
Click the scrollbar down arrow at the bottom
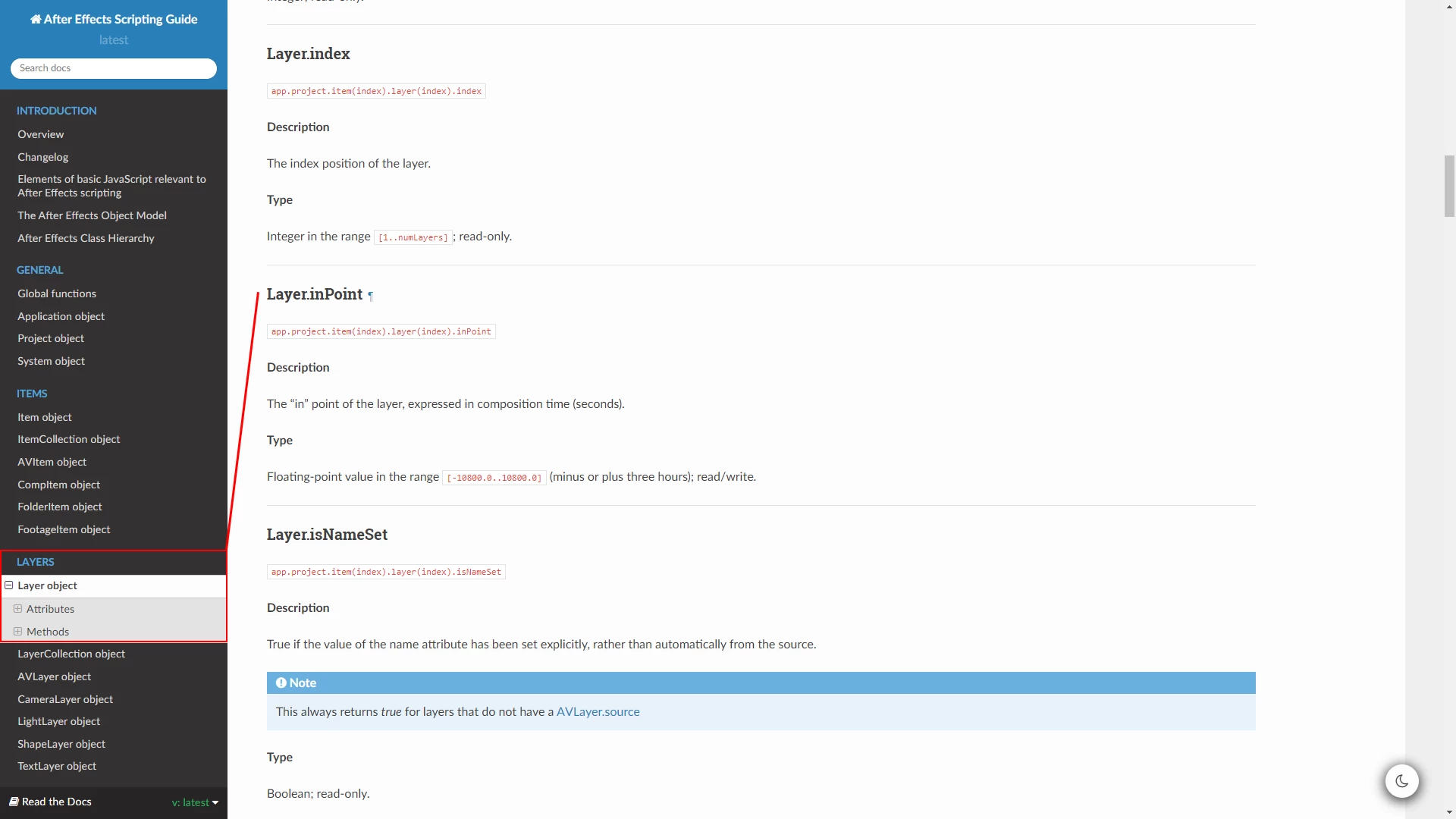(x=1449, y=813)
